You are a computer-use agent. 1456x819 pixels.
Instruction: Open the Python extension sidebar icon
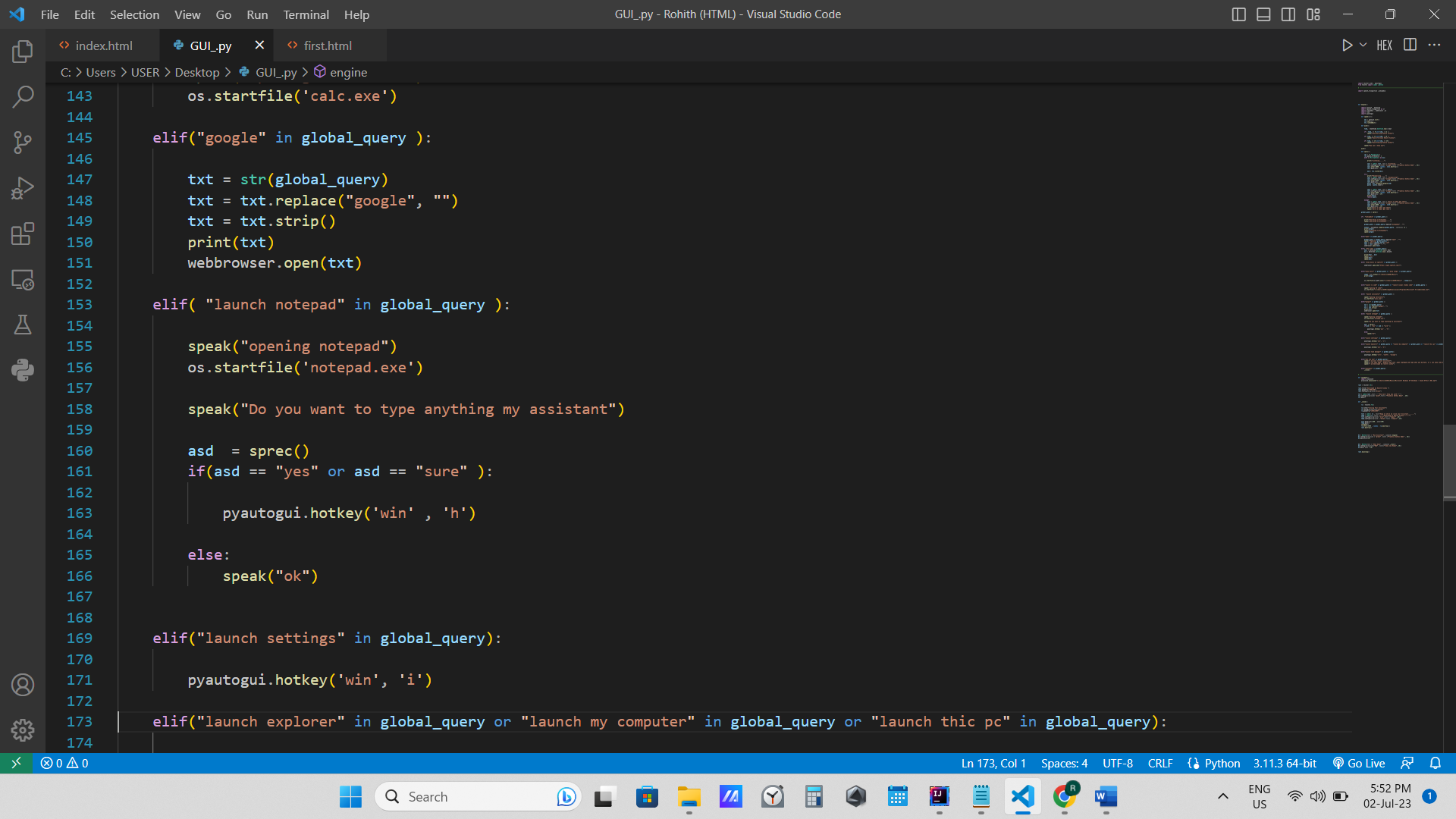(23, 370)
